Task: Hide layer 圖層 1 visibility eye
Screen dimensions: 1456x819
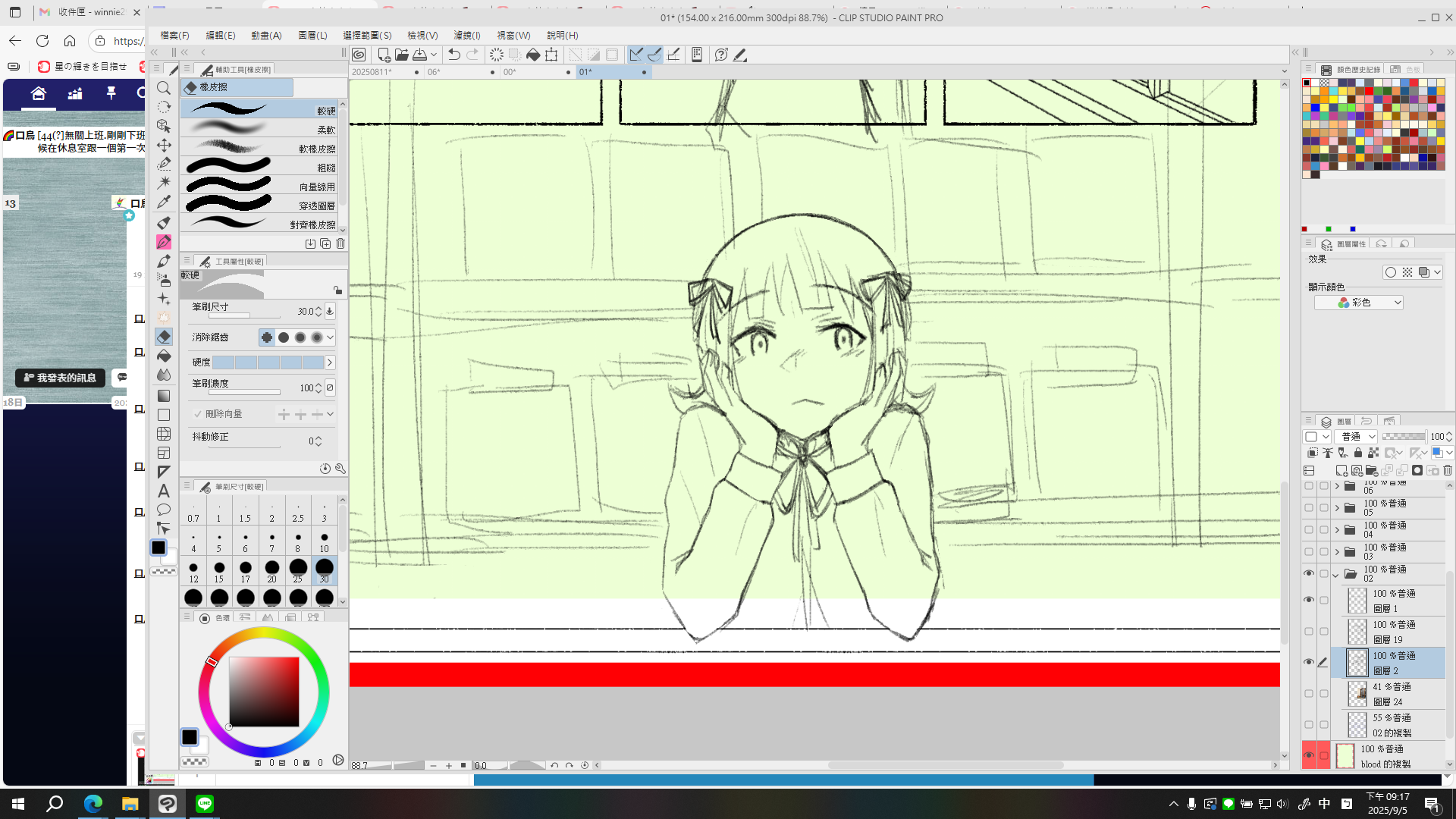Action: pyautogui.click(x=1309, y=600)
